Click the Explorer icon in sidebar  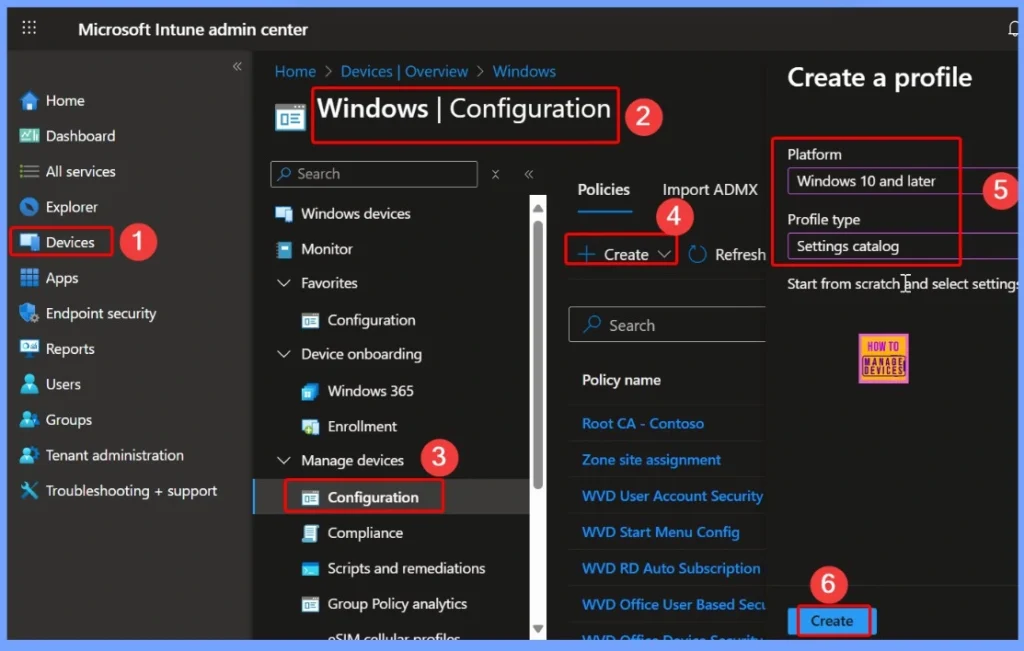(29, 207)
